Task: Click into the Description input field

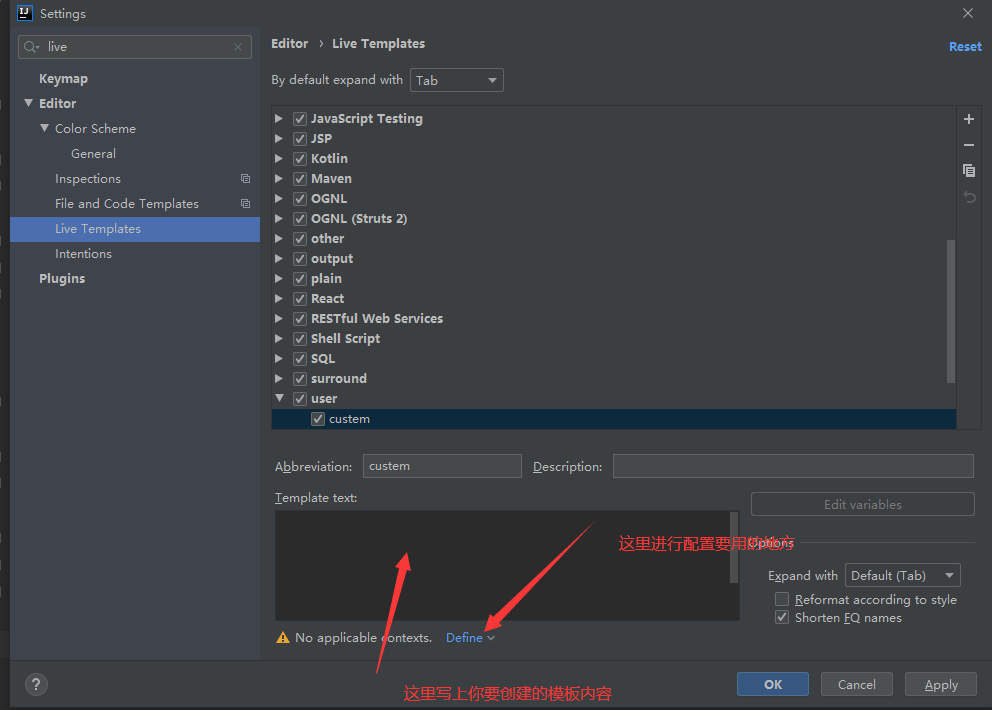Action: pos(792,466)
